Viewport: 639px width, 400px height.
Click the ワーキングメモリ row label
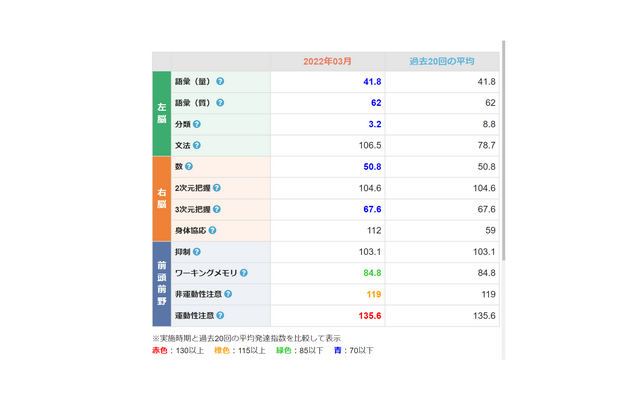(x=206, y=273)
